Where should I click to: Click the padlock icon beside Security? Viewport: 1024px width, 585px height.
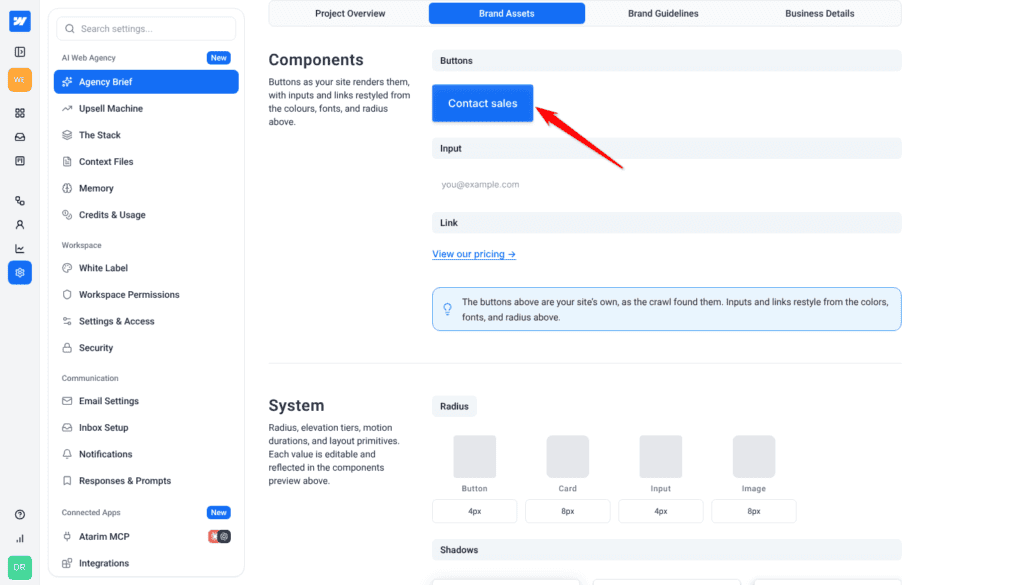67,348
